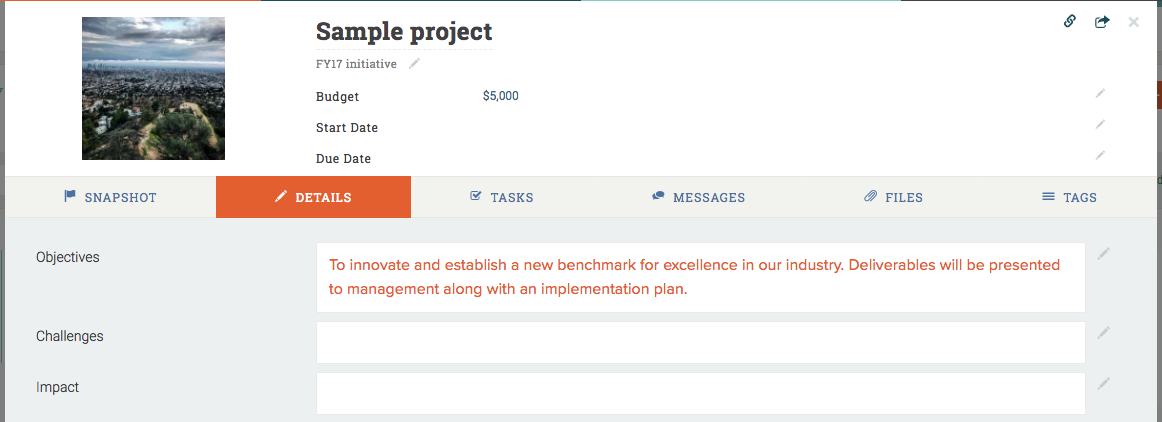Click the Due Date edit pencil
The image size is (1162, 422).
coord(1100,156)
